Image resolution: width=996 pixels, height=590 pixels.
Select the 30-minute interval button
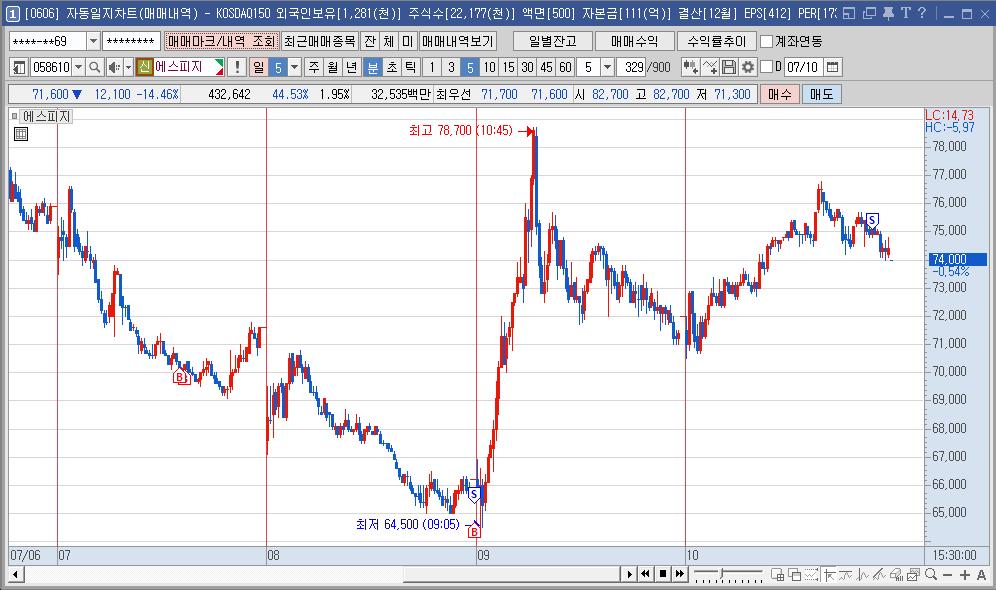(527, 67)
